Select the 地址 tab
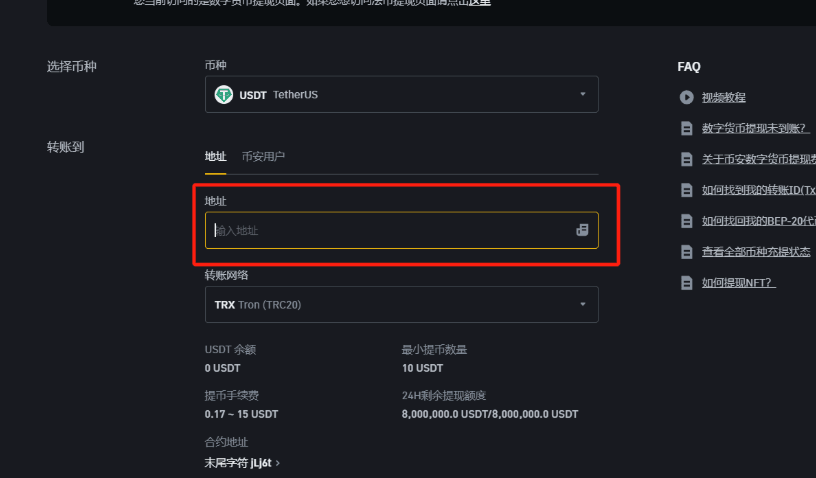The height and width of the screenshot is (478, 816). pos(215,156)
